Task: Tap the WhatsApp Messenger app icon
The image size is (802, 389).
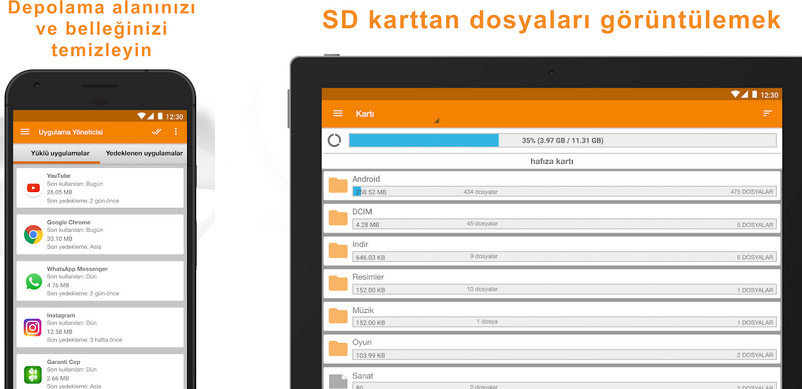Action: [x=33, y=281]
